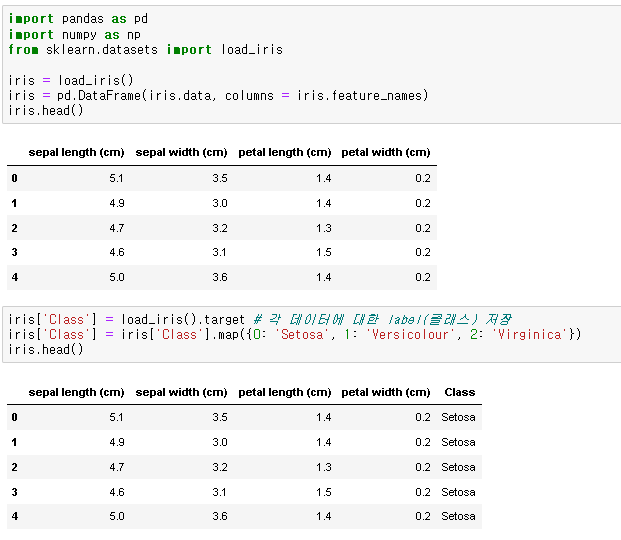Click the 'import pandas as pd' code line
The image size is (621, 540).
point(78,19)
